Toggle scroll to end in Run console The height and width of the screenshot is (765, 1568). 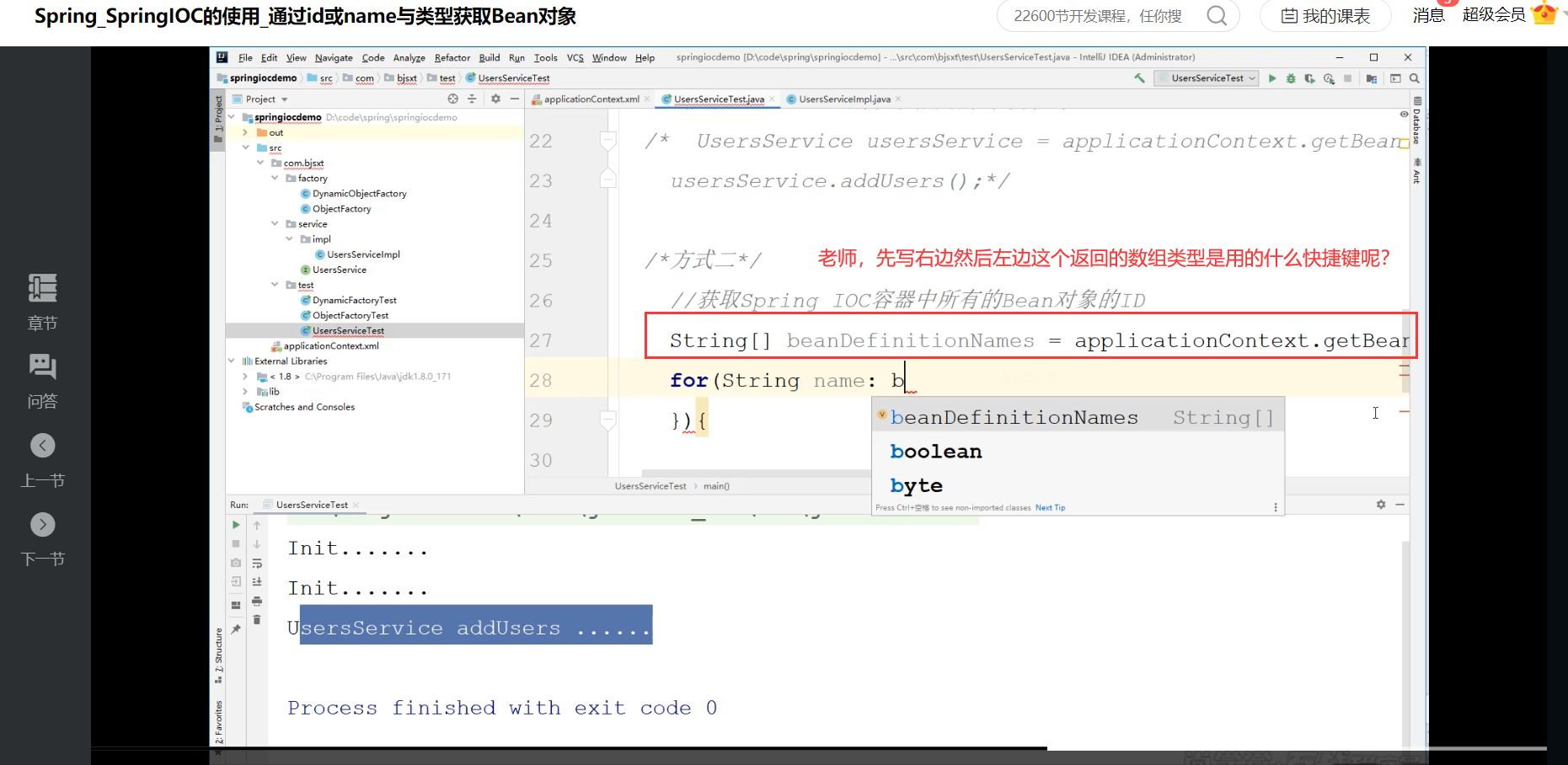(257, 581)
